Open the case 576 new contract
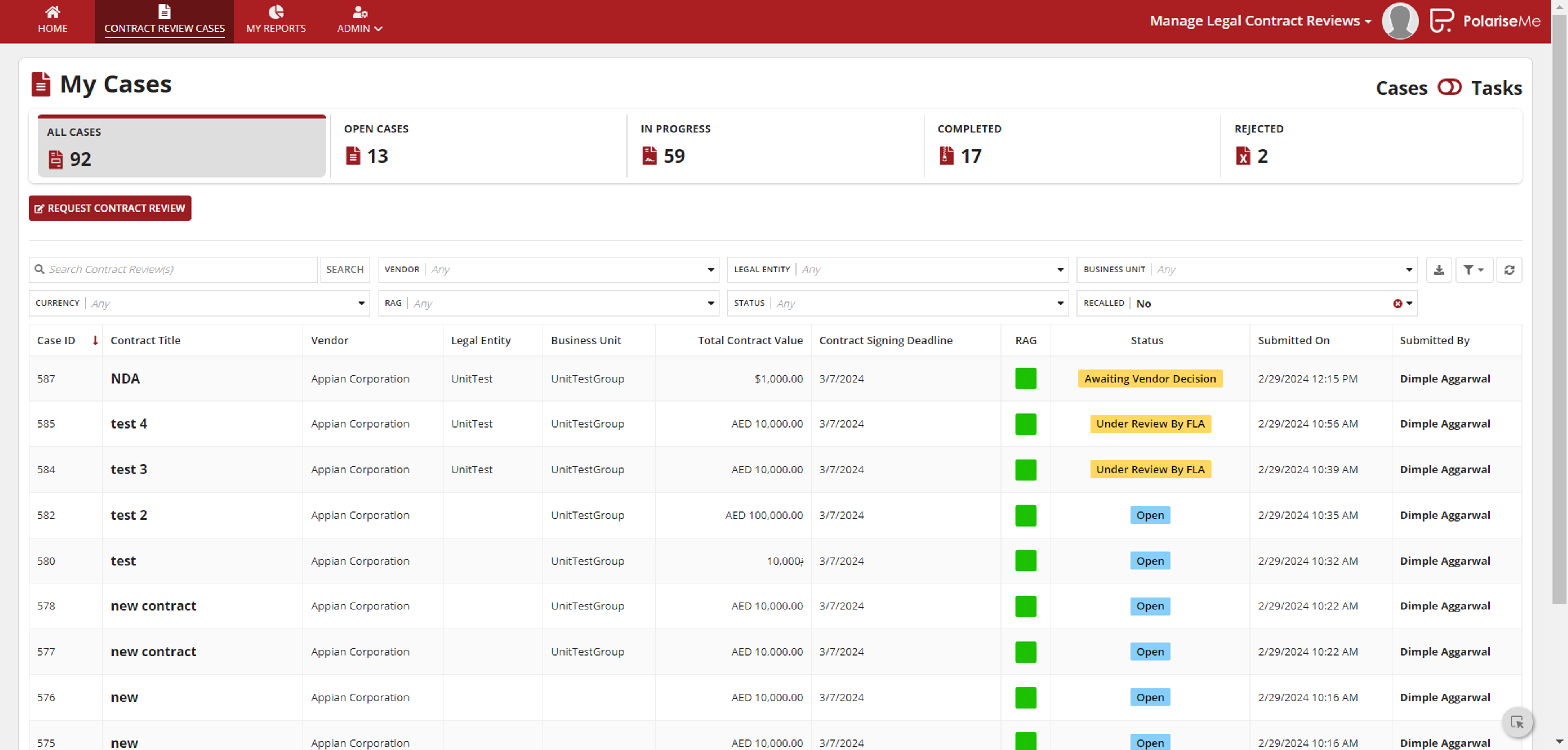 (x=124, y=698)
